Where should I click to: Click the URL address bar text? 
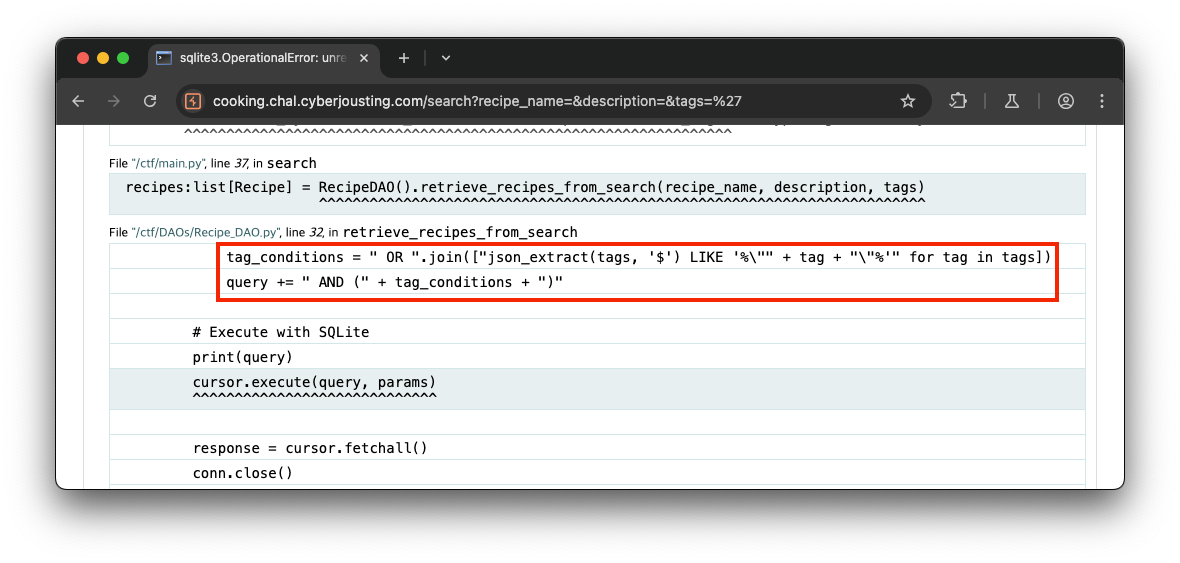477,101
